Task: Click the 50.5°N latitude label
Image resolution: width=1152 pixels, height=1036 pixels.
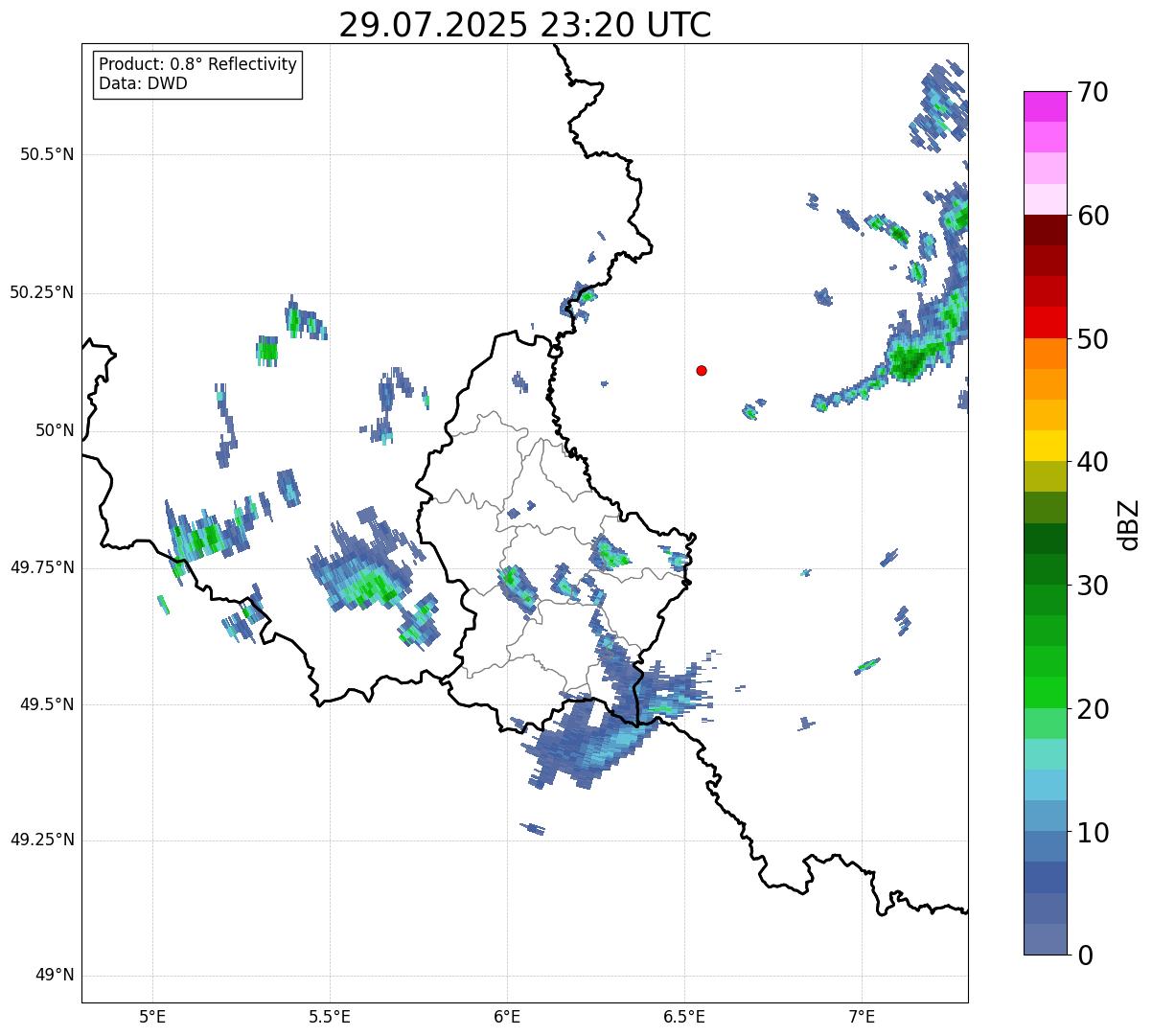Action: click(47, 154)
